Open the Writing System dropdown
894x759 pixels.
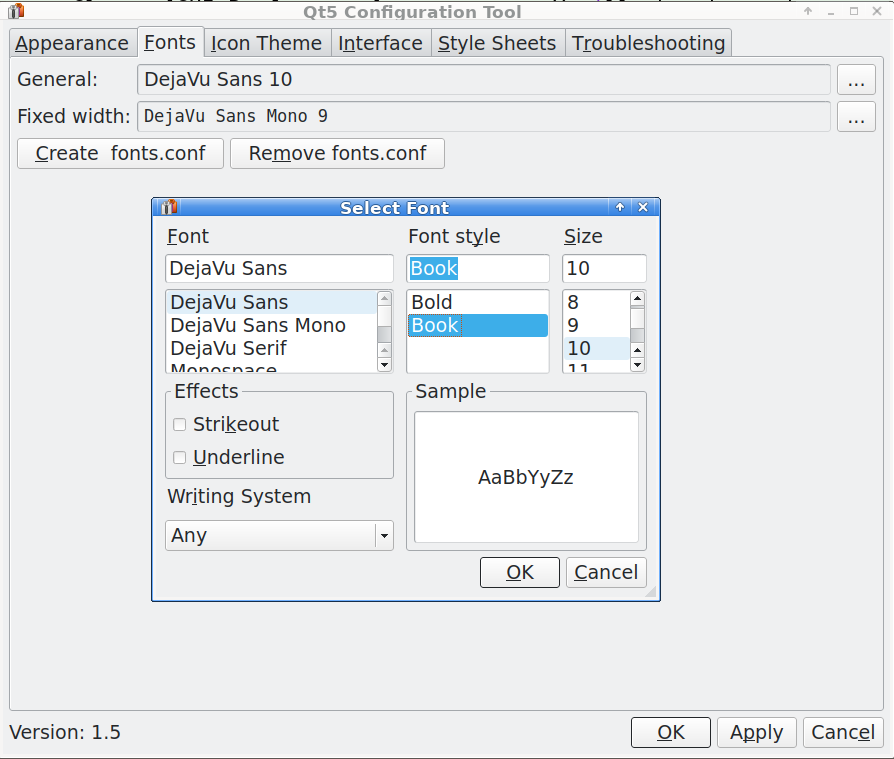pos(384,535)
